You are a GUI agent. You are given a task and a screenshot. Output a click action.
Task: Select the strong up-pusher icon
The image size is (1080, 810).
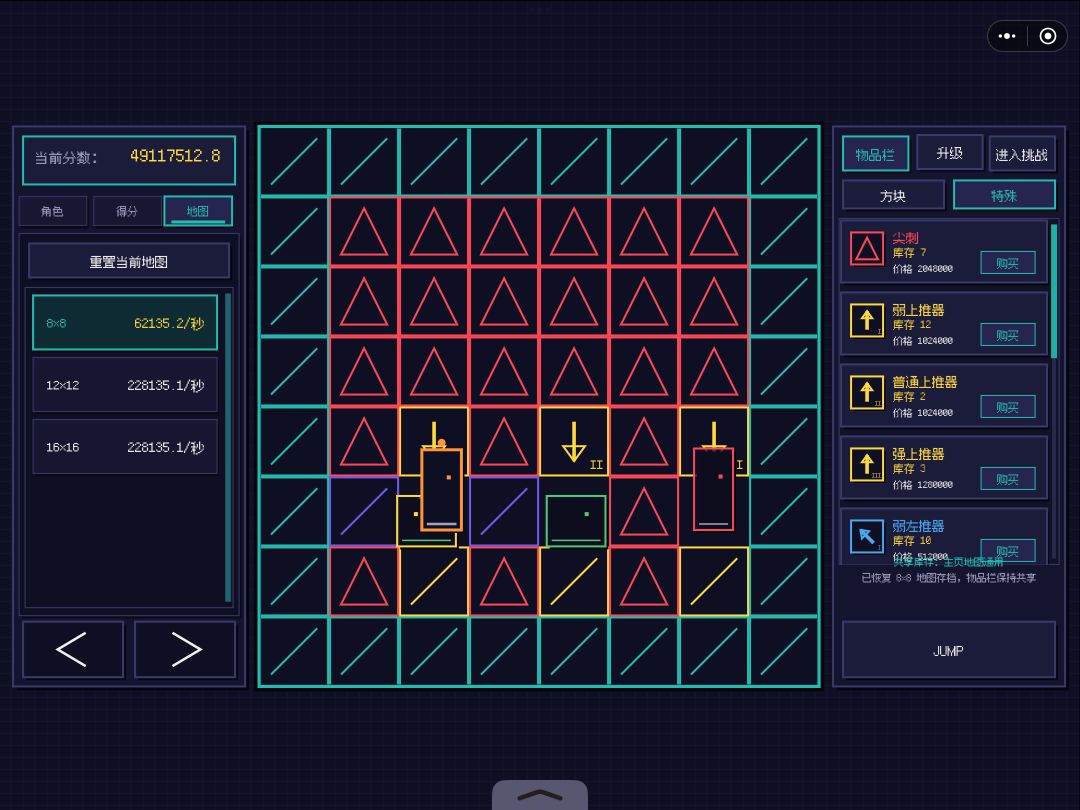click(866, 465)
